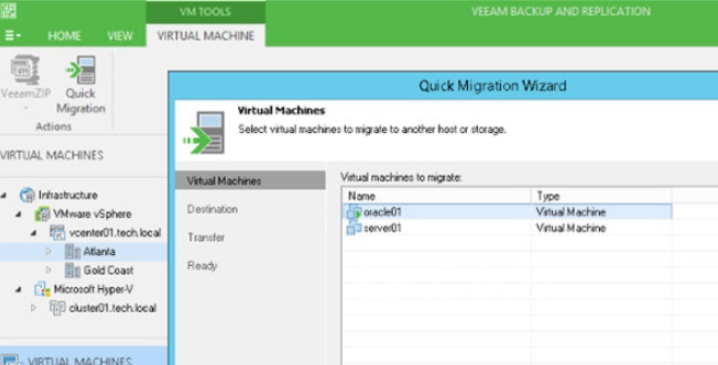Open the main application menu button
This screenshot has height=365, width=718.
(x=12, y=36)
